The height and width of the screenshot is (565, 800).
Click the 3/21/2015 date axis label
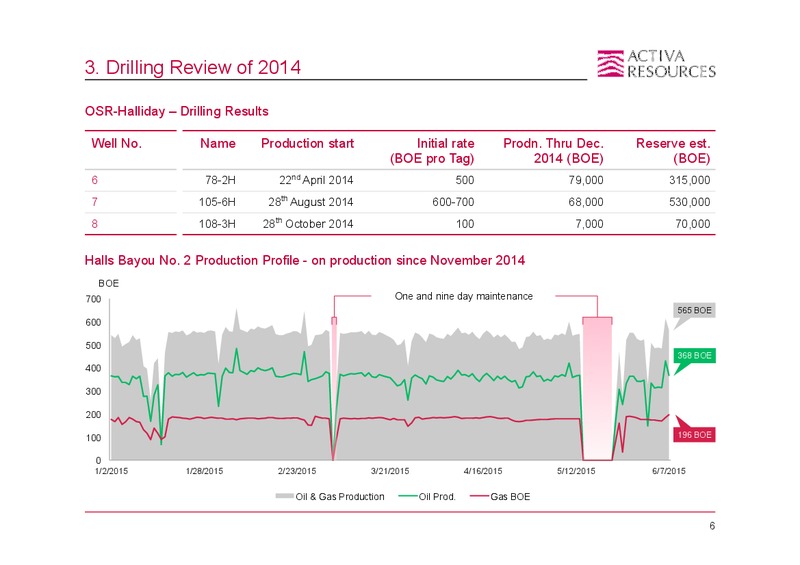(x=390, y=471)
